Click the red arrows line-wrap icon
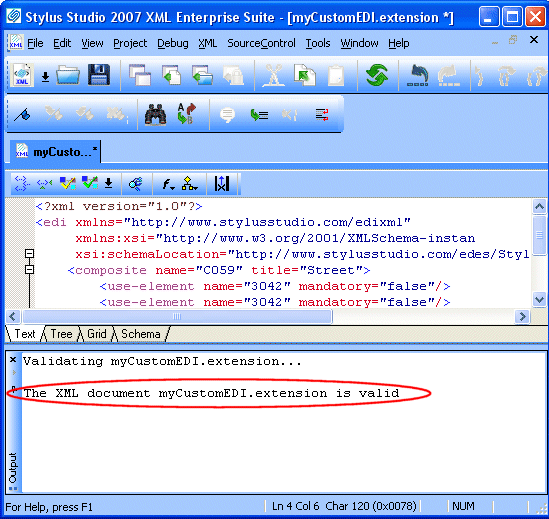Image resolution: width=549 pixels, height=519 pixels. (x=322, y=115)
